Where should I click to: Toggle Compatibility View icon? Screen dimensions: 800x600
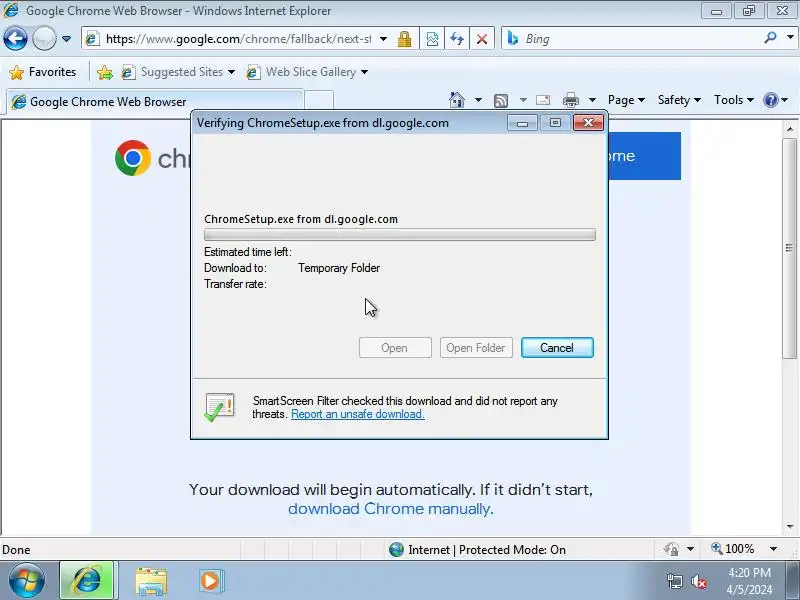pyautogui.click(x=432, y=39)
